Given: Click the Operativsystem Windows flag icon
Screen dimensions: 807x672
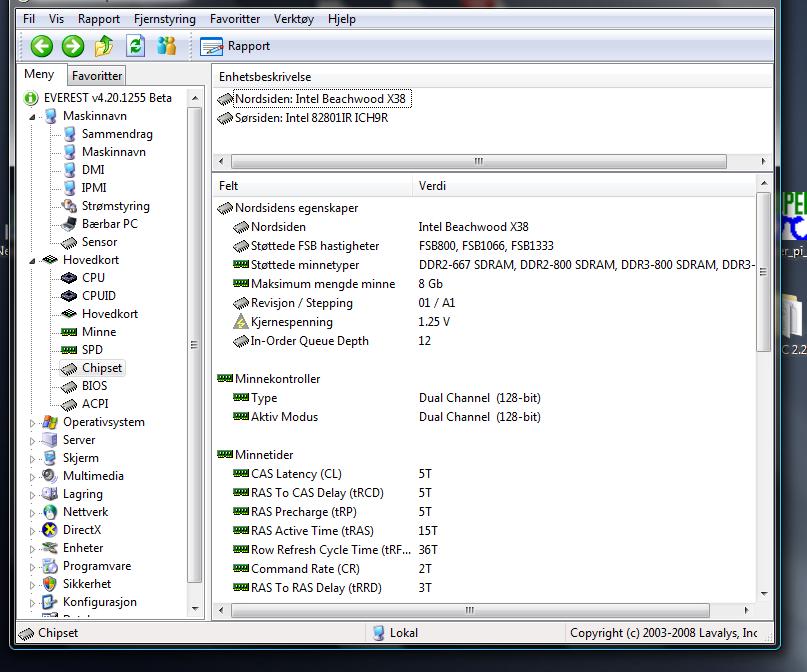Looking at the screenshot, I should (50, 422).
